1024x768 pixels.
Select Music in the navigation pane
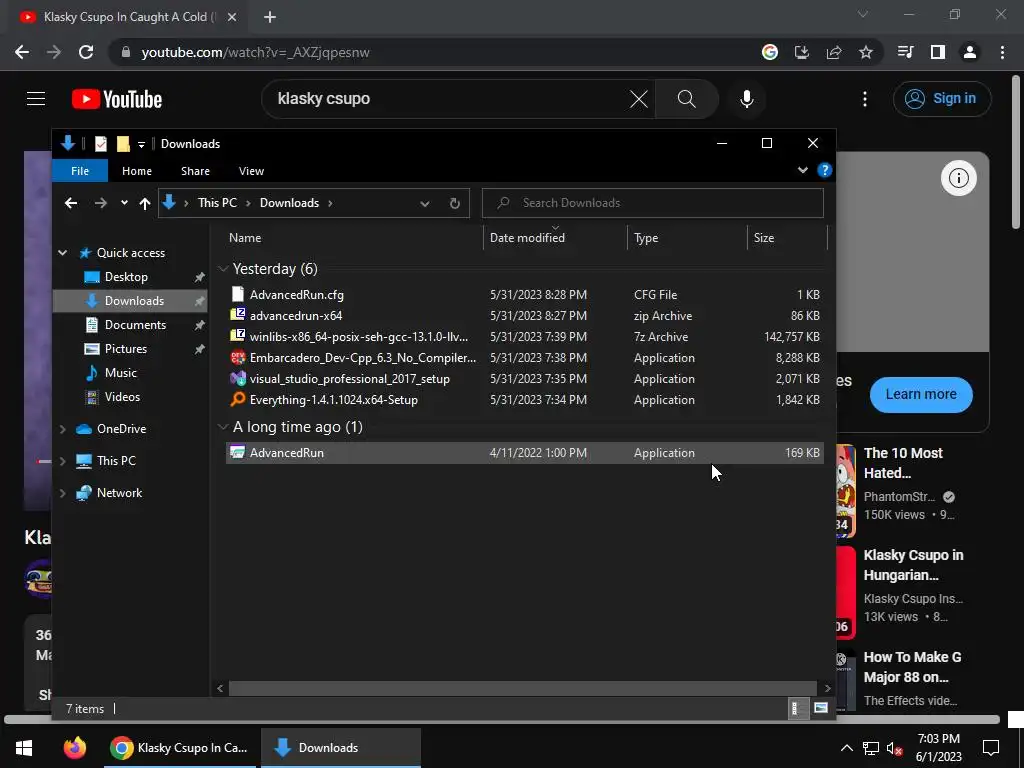tap(121, 373)
